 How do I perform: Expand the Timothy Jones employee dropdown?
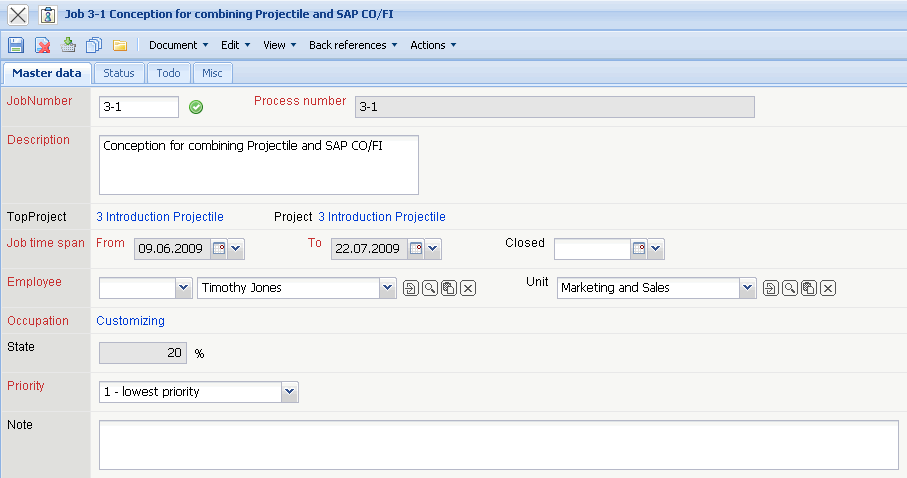coord(388,288)
